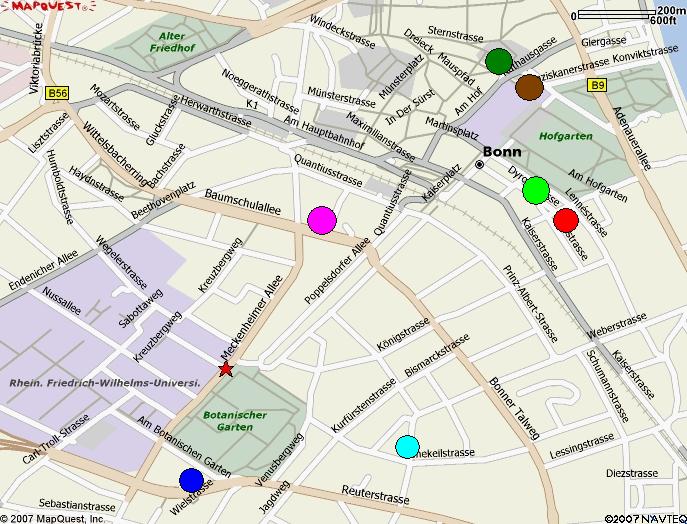Click the Botanischer Garten park label
687x524 pixels.
tap(234, 421)
